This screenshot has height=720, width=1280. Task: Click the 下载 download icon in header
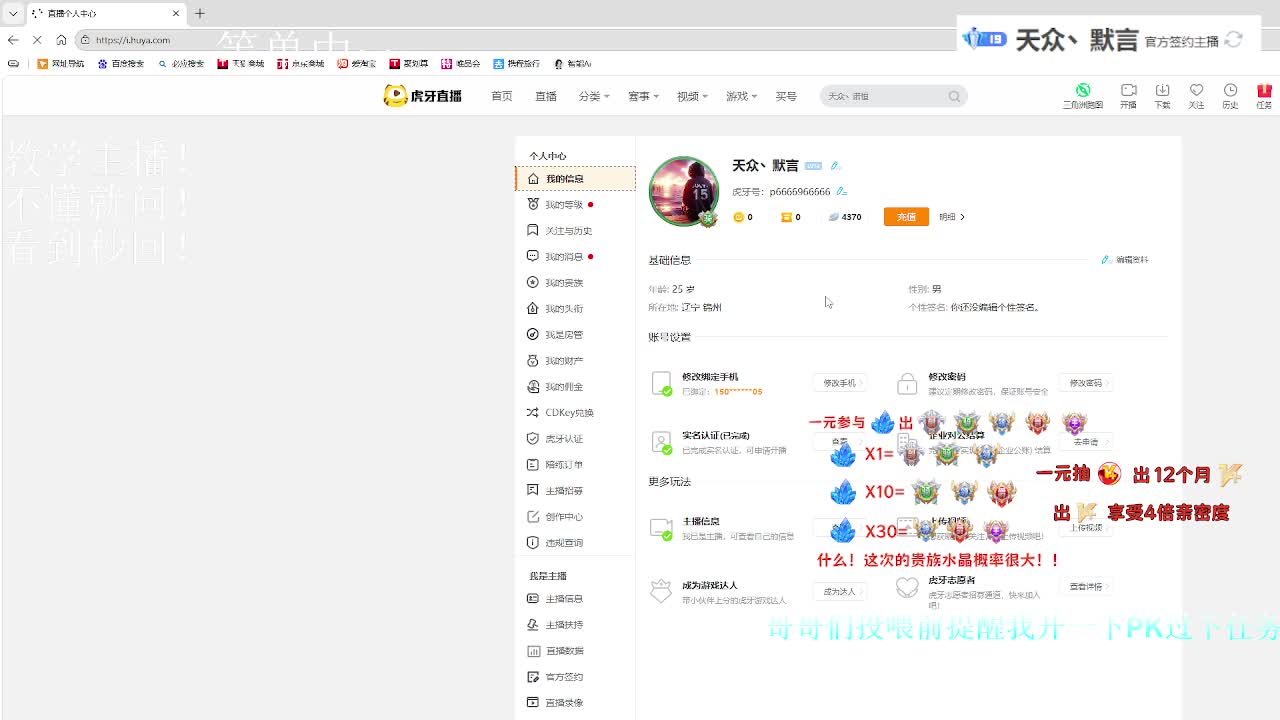pos(1162,91)
